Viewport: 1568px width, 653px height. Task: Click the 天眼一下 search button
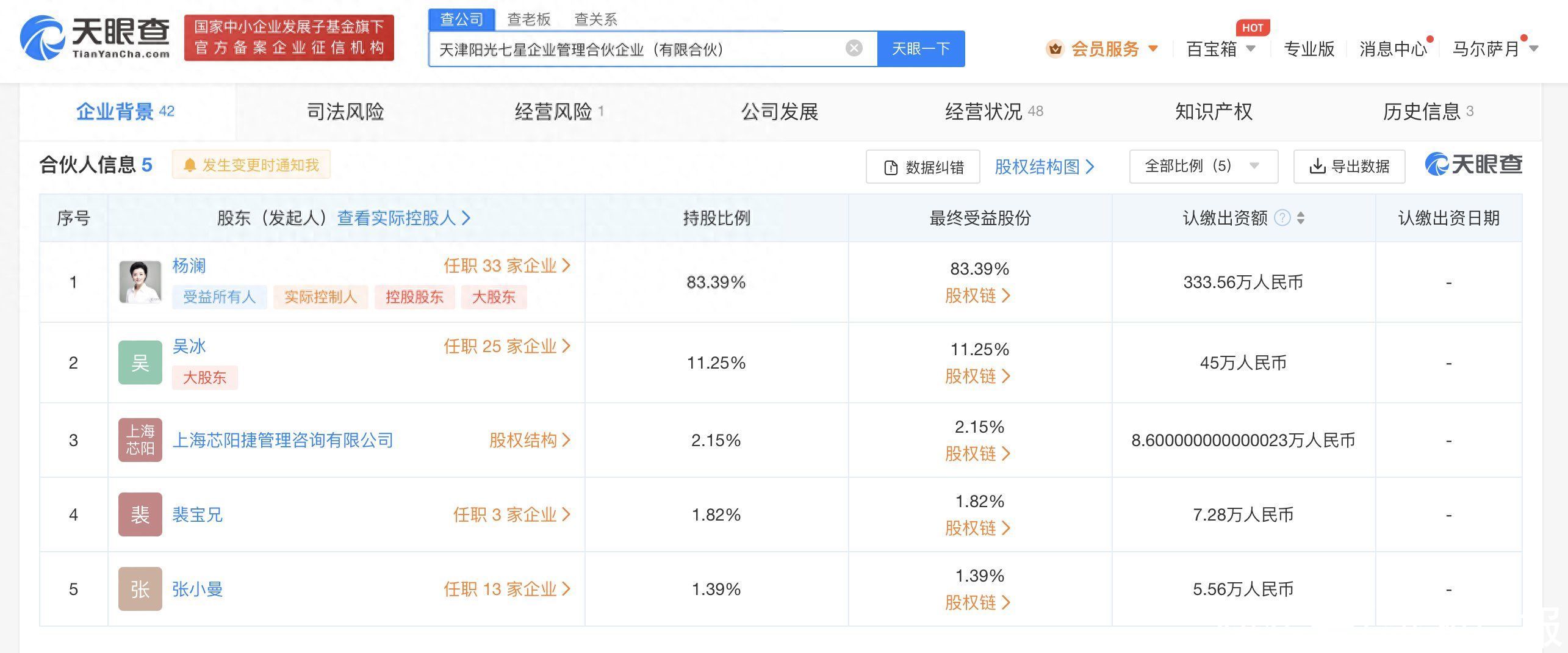[x=921, y=49]
